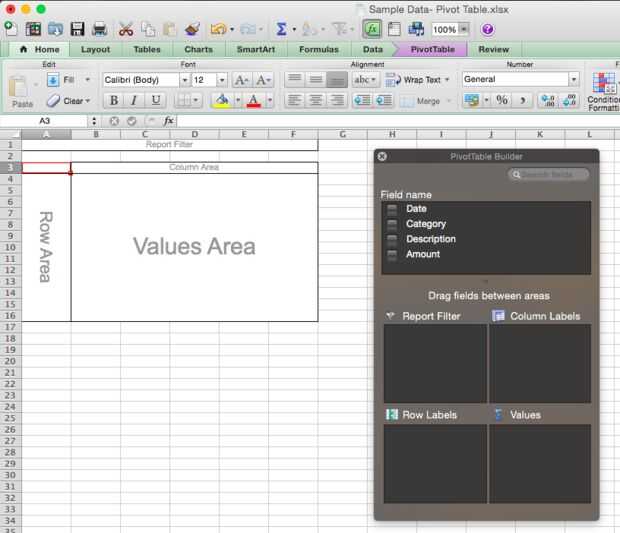Viewport: 620px width, 533px height.
Task: Expand the Wrap Text dropdown arrow
Action: tap(447, 80)
